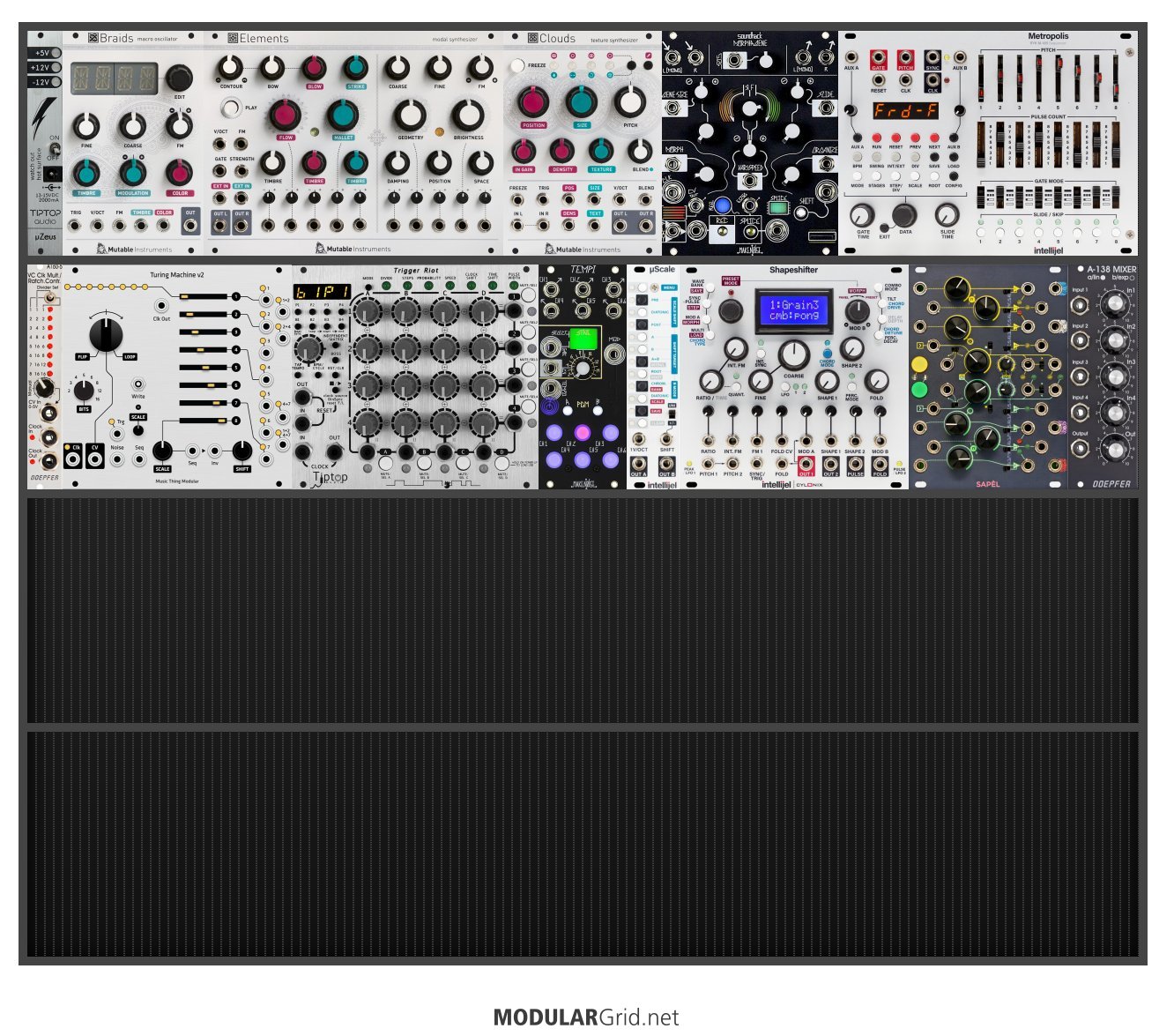1174x1036 pixels.
Task: Open the MODULARGrid.net logo link
Action: tap(586, 1017)
